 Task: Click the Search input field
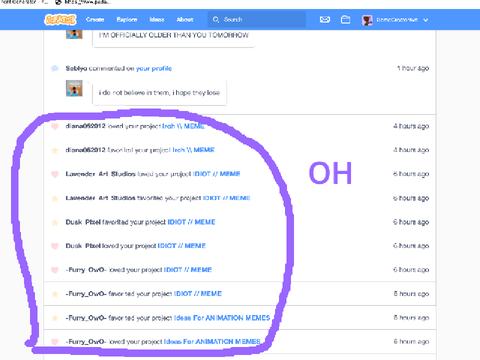click(257, 20)
